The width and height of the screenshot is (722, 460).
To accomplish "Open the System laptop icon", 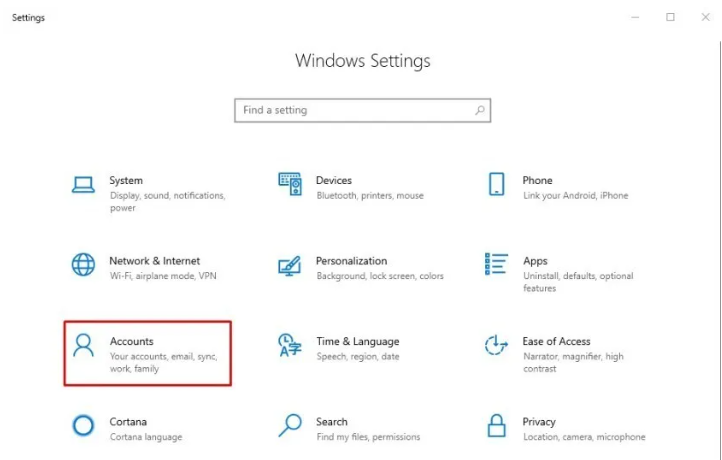I will click(83, 185).
